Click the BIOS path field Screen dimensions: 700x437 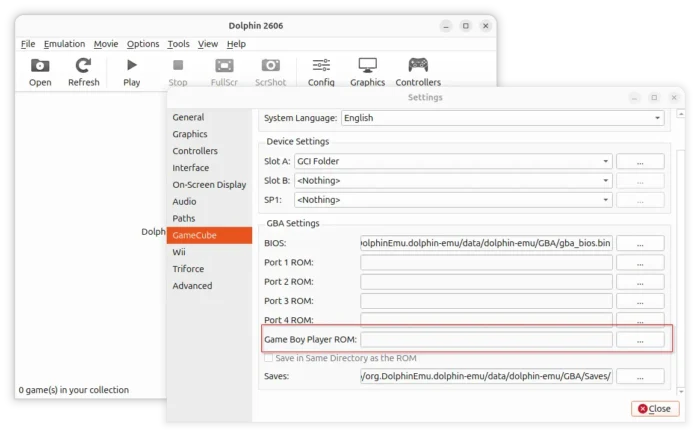(x=486, y=243)
